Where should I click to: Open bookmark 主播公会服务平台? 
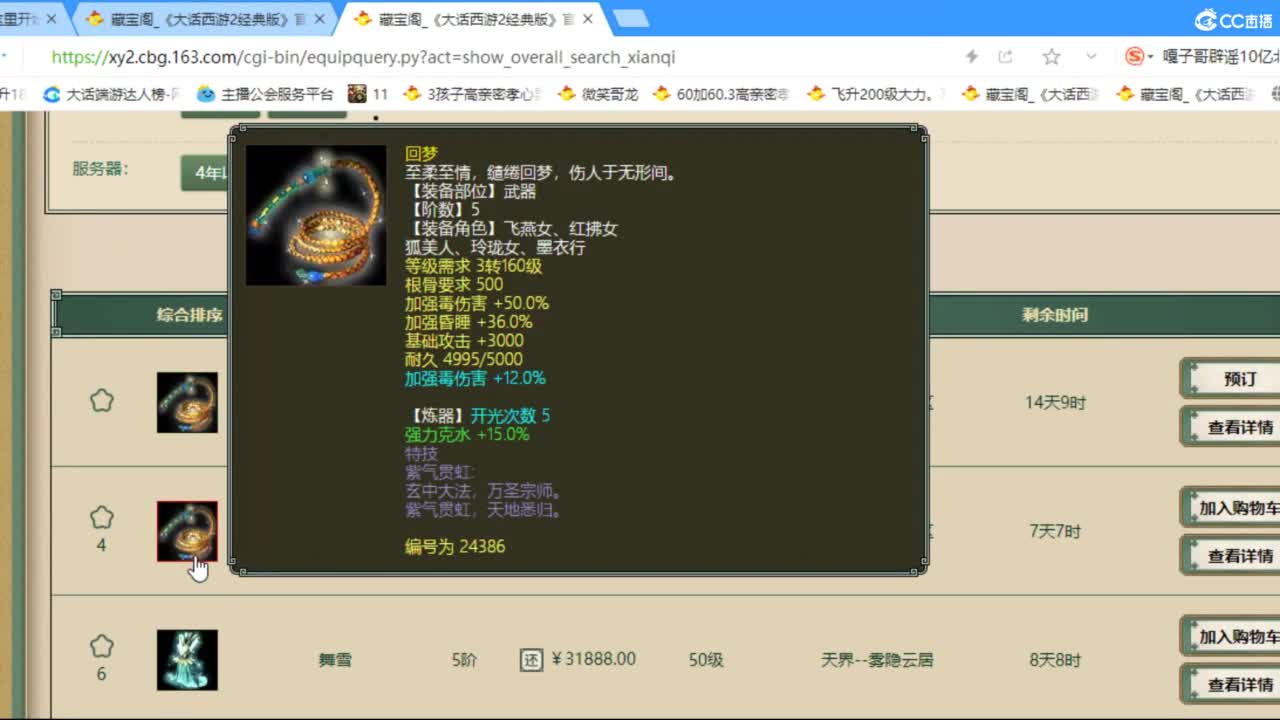click(265, 94)
